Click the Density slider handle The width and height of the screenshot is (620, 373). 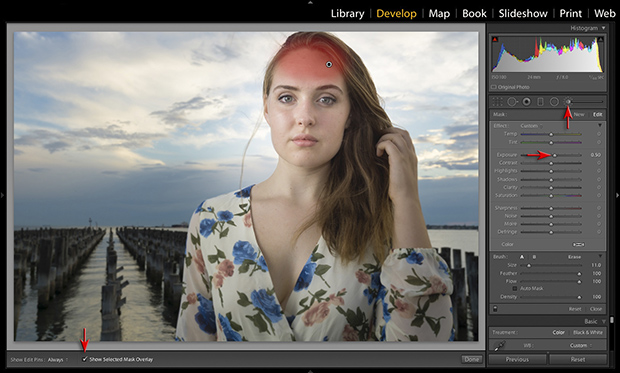point(579,297)
